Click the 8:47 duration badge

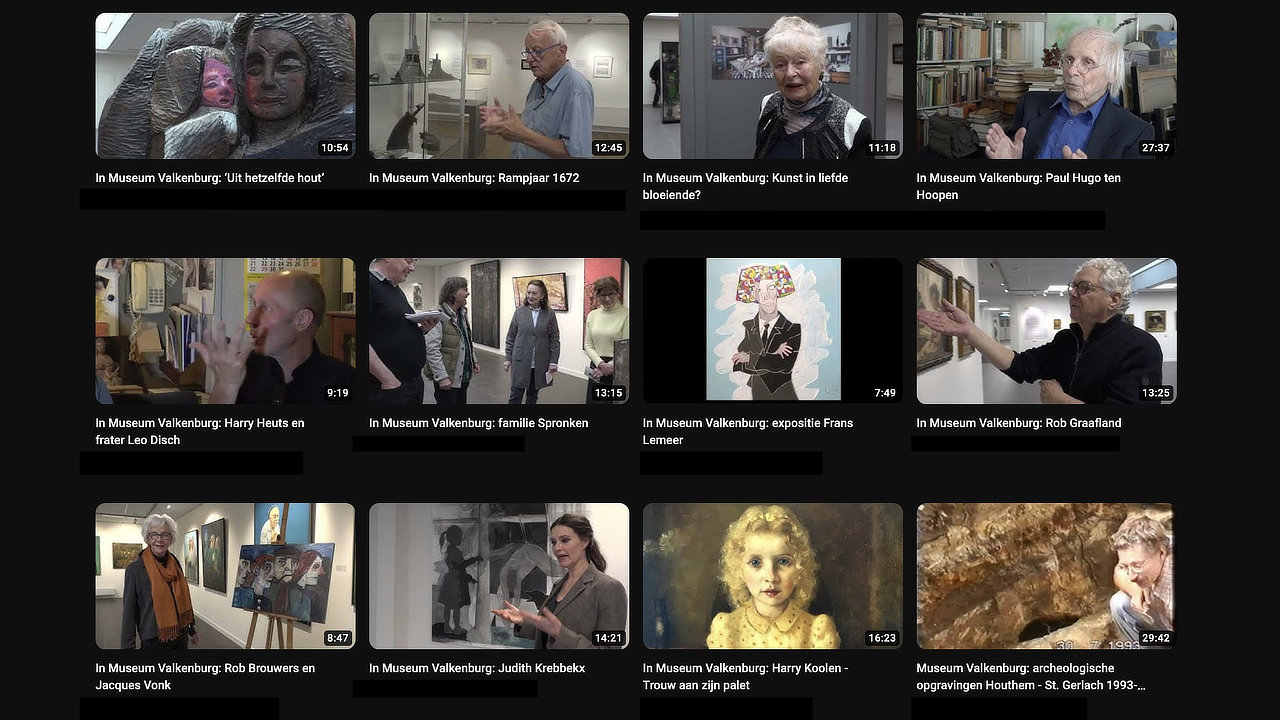(338, 638)
